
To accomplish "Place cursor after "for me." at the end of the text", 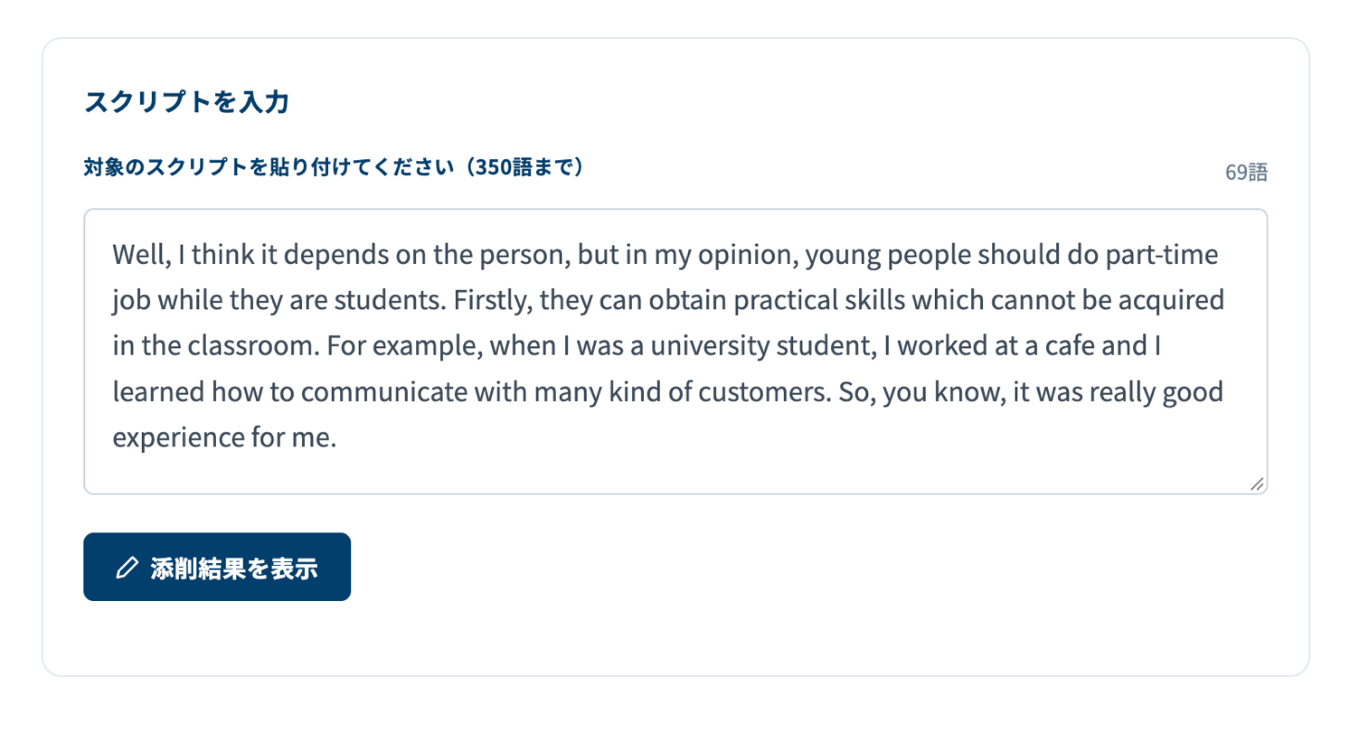I will 338,438.
